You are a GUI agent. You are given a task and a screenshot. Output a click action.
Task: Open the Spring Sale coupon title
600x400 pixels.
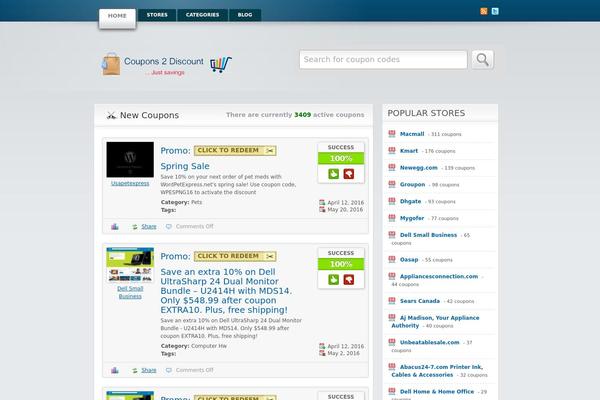pyautogui.click(x=185, y=166)
